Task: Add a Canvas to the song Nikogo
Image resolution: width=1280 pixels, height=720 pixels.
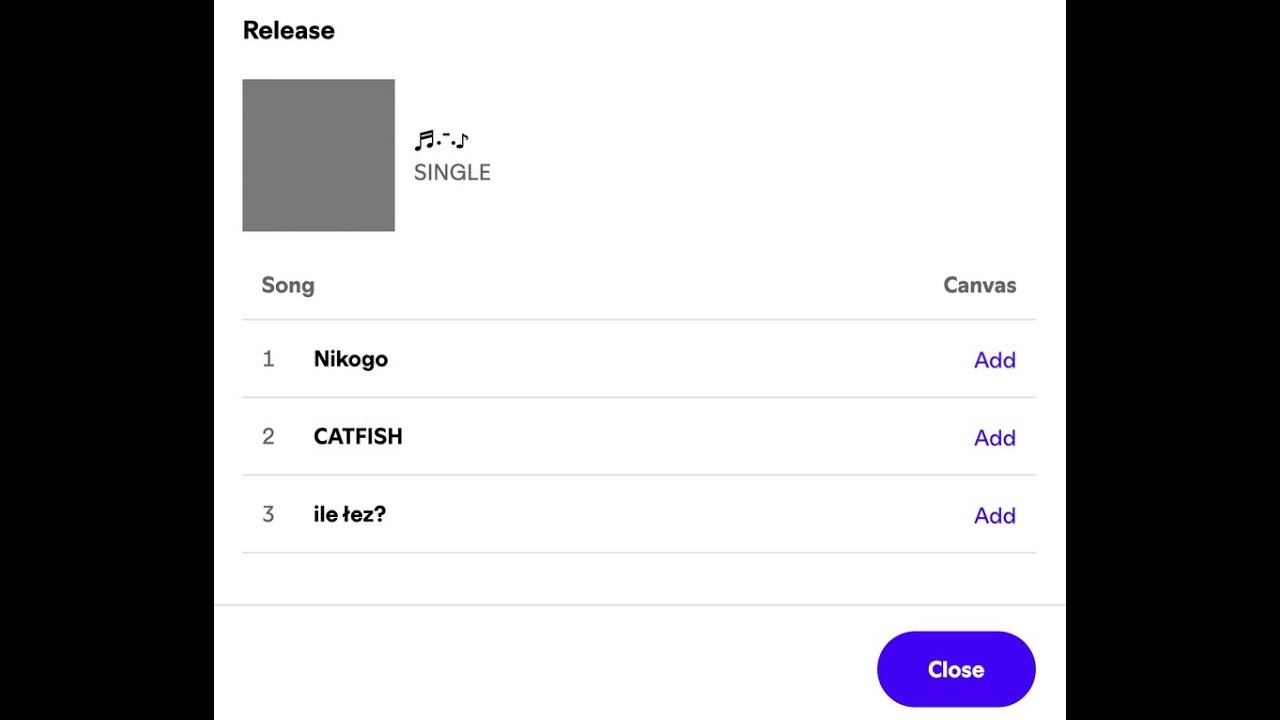Action: (x=994, y=360)
